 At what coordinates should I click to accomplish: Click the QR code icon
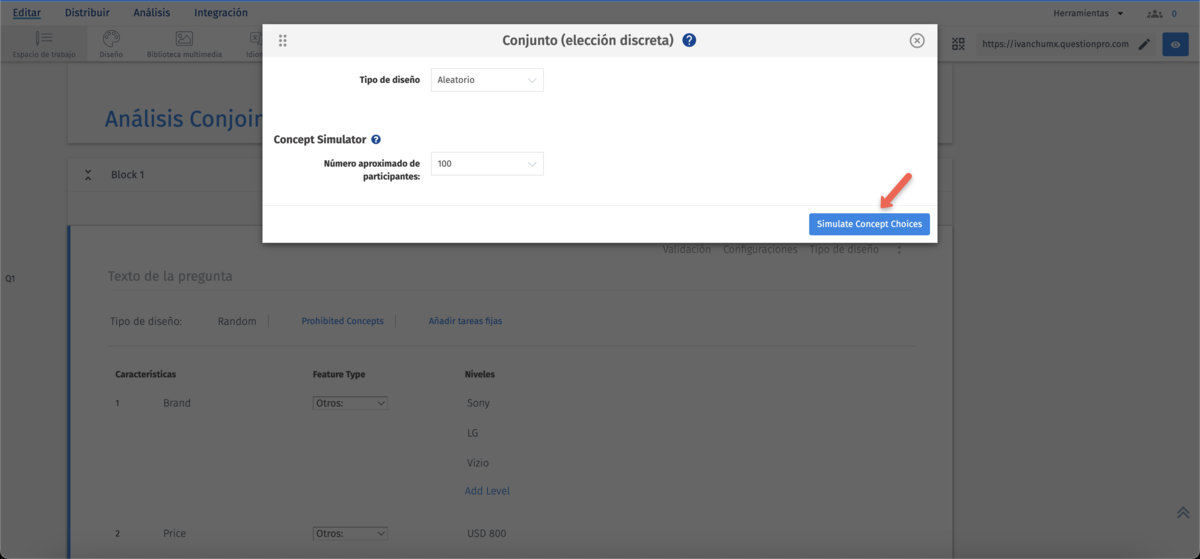click(x=958, y=44)
